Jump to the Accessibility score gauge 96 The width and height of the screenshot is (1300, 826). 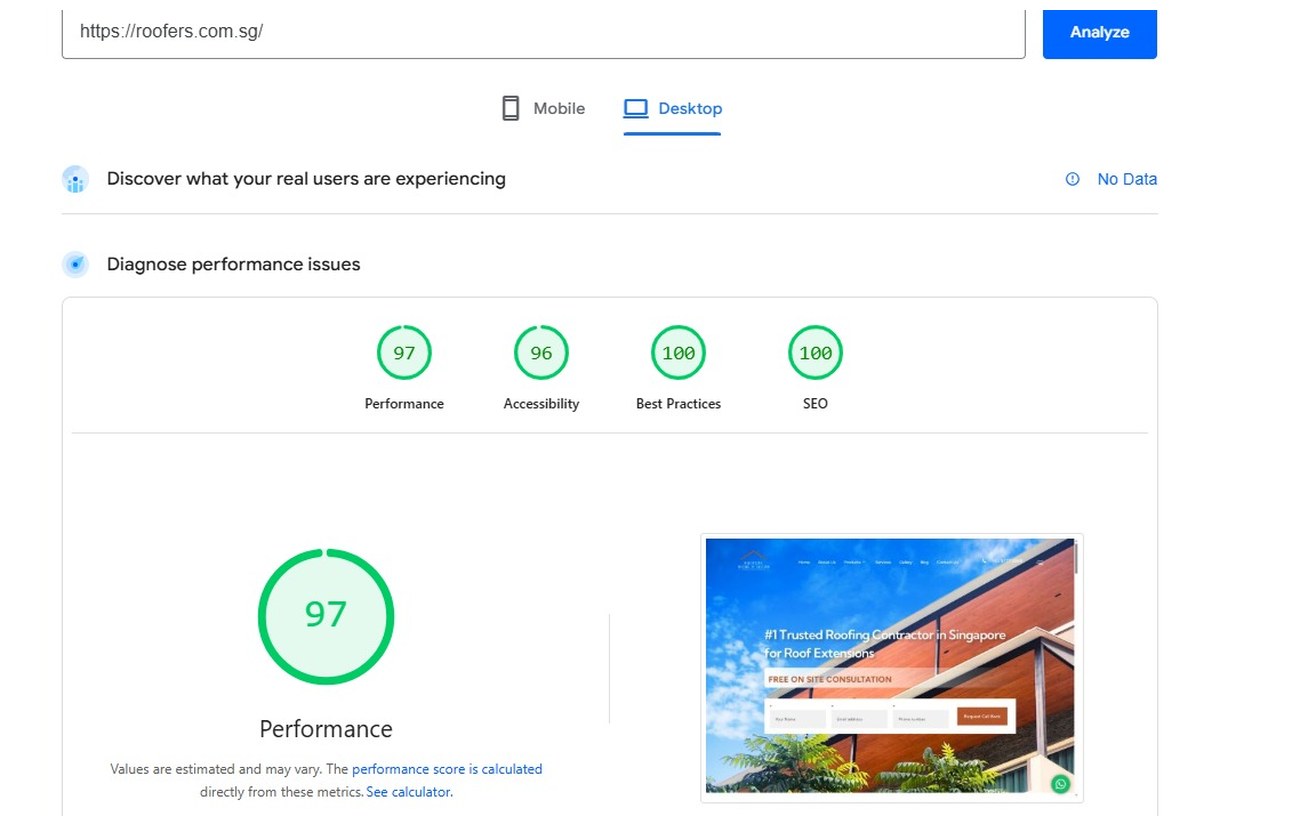pyautogui.click(x=541, y=353)
